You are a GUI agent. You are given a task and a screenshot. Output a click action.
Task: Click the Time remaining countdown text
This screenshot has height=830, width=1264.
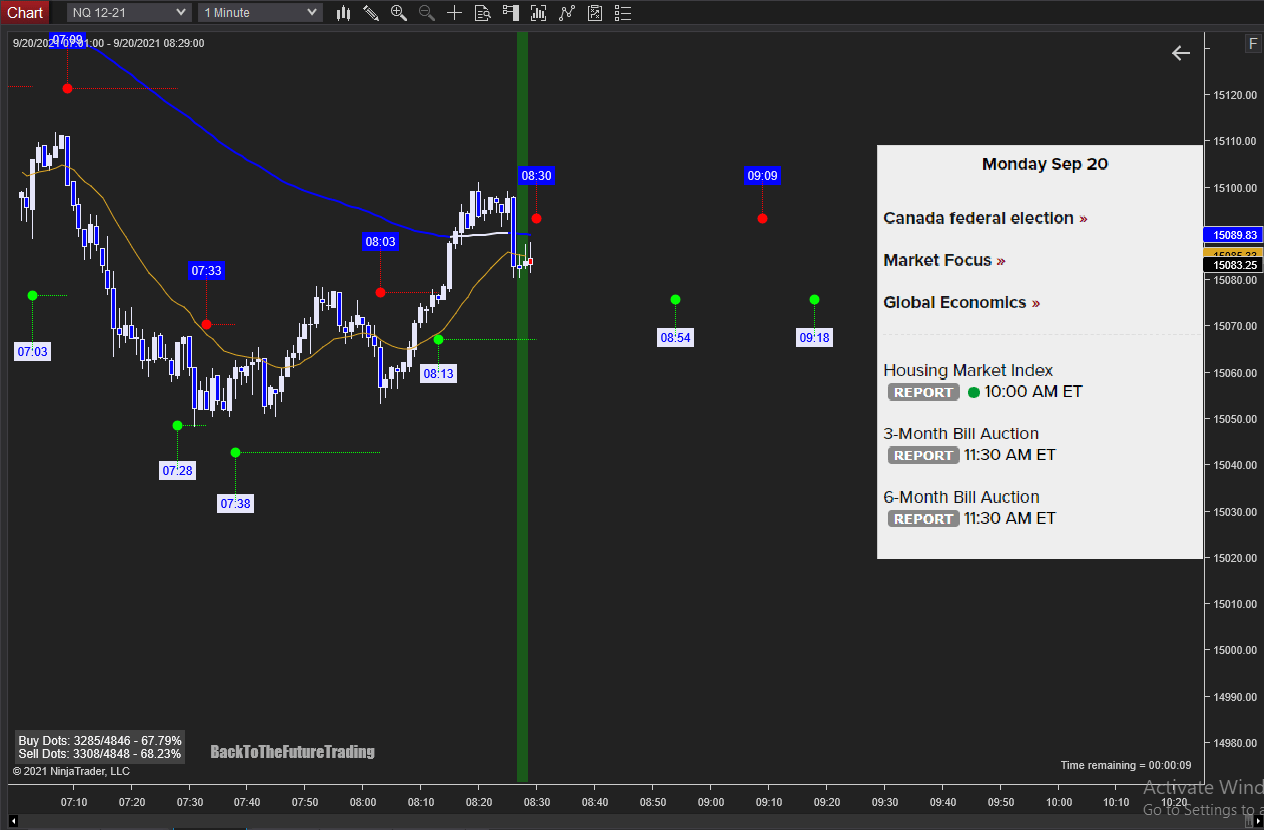(1126, 765)
